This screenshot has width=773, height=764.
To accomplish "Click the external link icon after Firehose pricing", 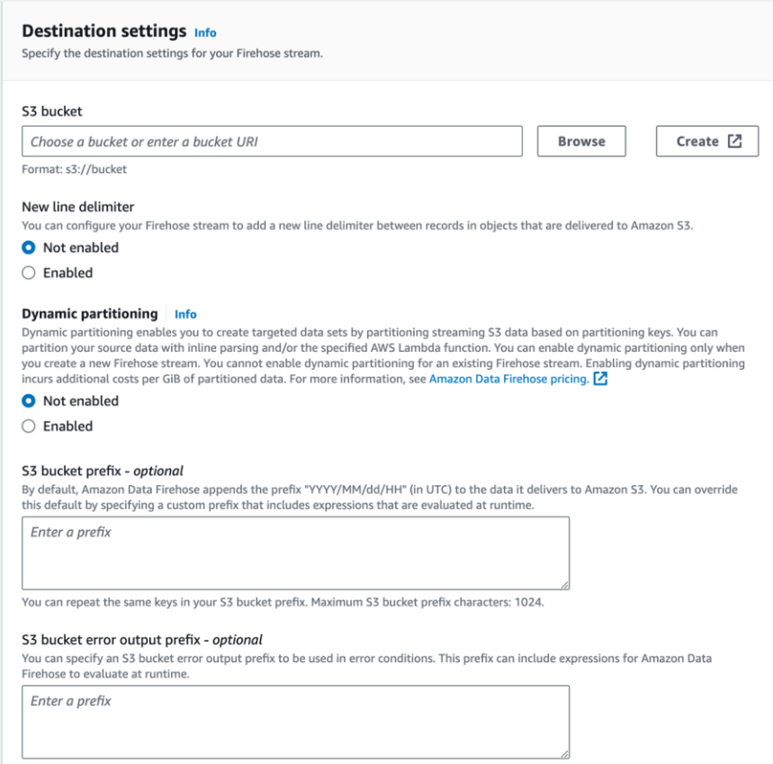I will pos(600,380).
